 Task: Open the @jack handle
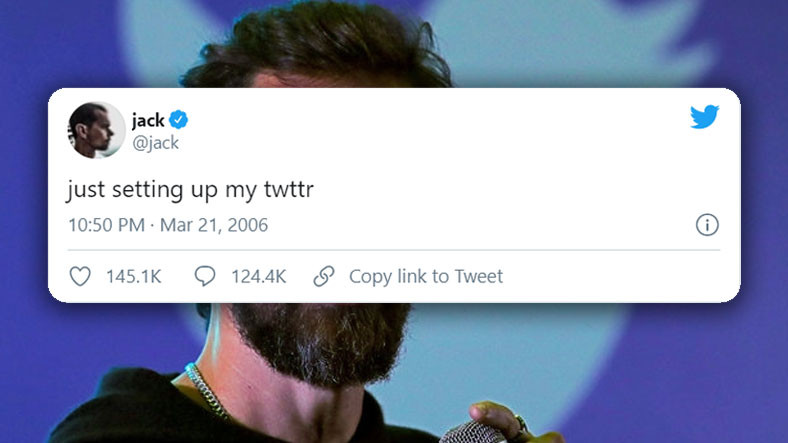click(x=155, y=143)
